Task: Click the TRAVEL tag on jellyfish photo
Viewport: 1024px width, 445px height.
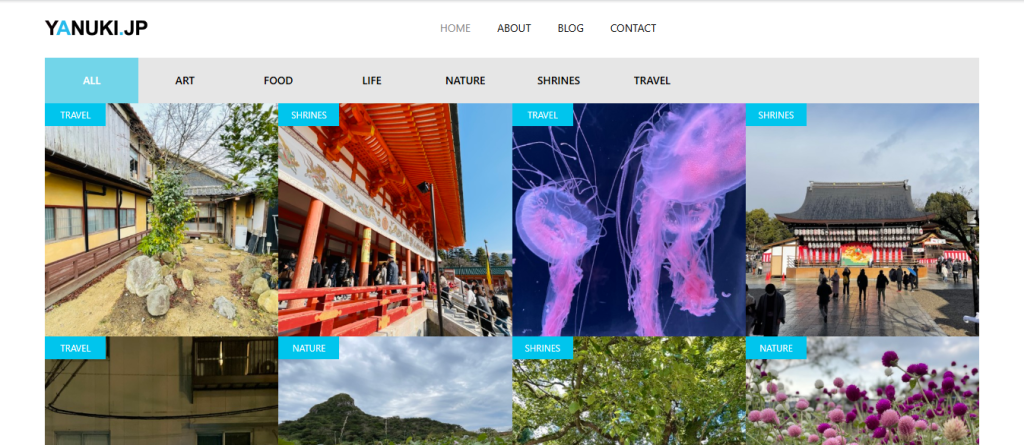Action: [542, 115]
